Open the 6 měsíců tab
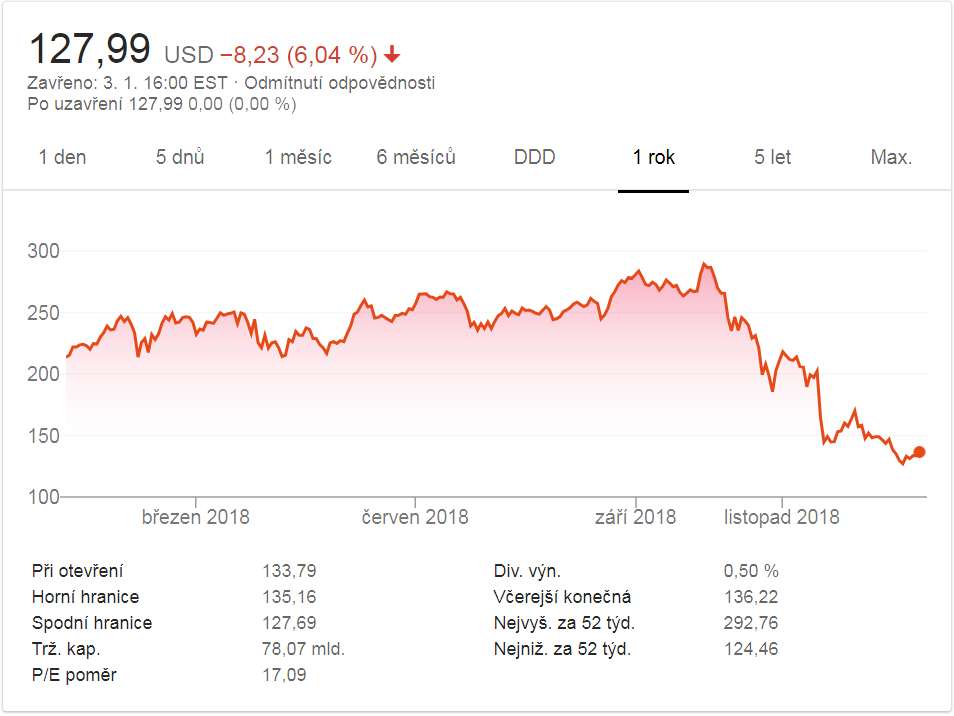 coord(416,157)
